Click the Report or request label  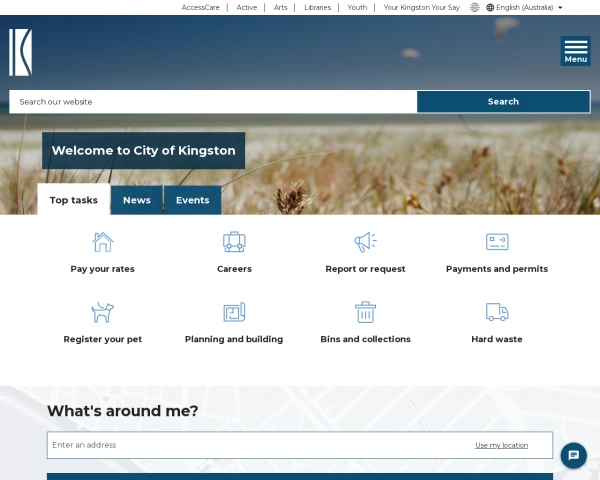coord(365,269)
